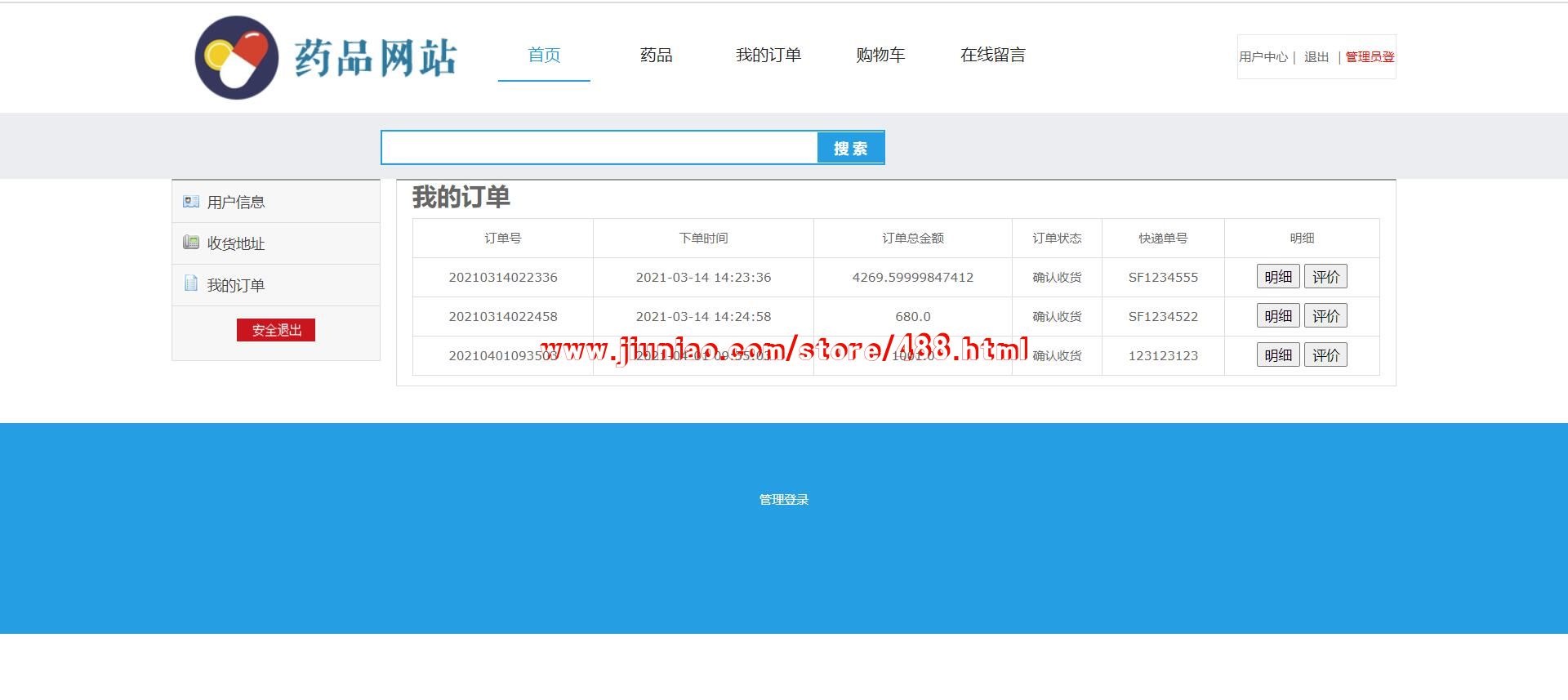This screenshot has height=700, width=1568.
Task: Click 评价 for order 20210314022336
Action: pos(1325,277)
